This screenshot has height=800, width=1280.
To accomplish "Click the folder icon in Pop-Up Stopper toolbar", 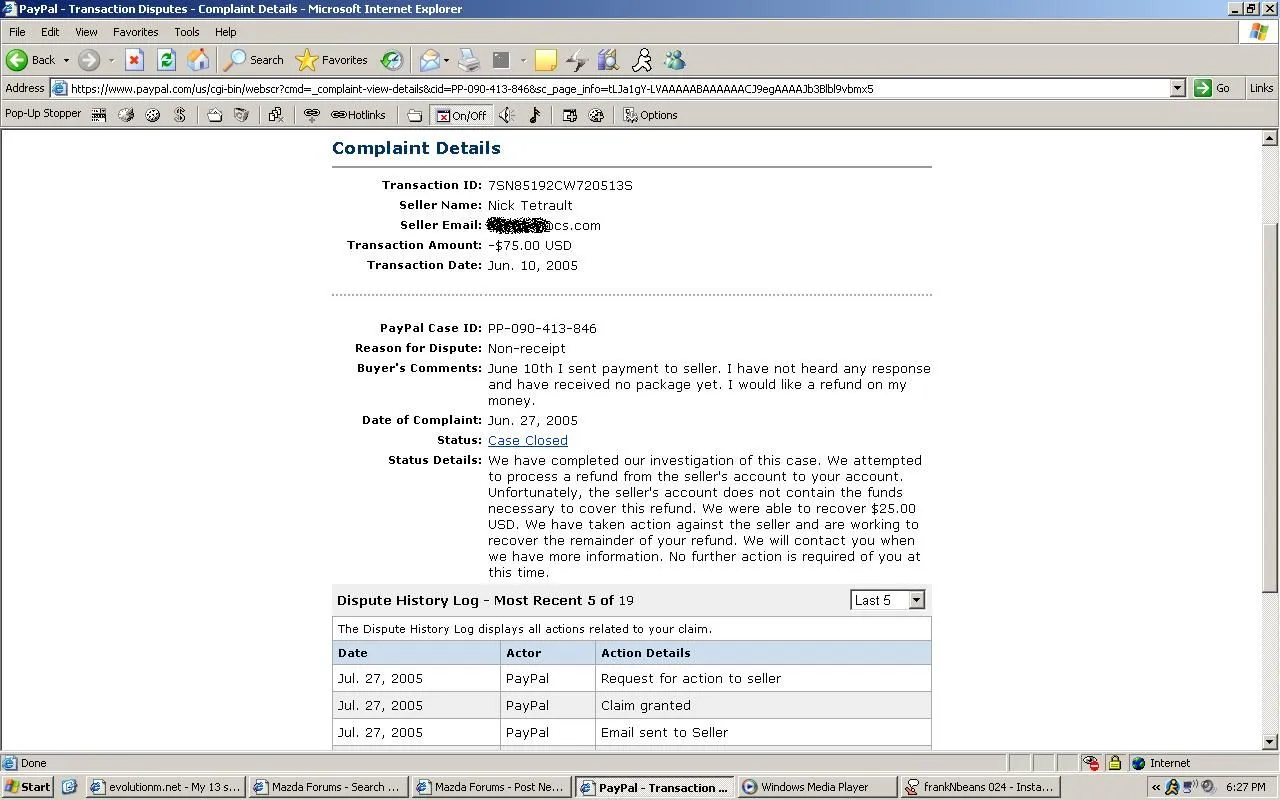I will click(414, 115).
